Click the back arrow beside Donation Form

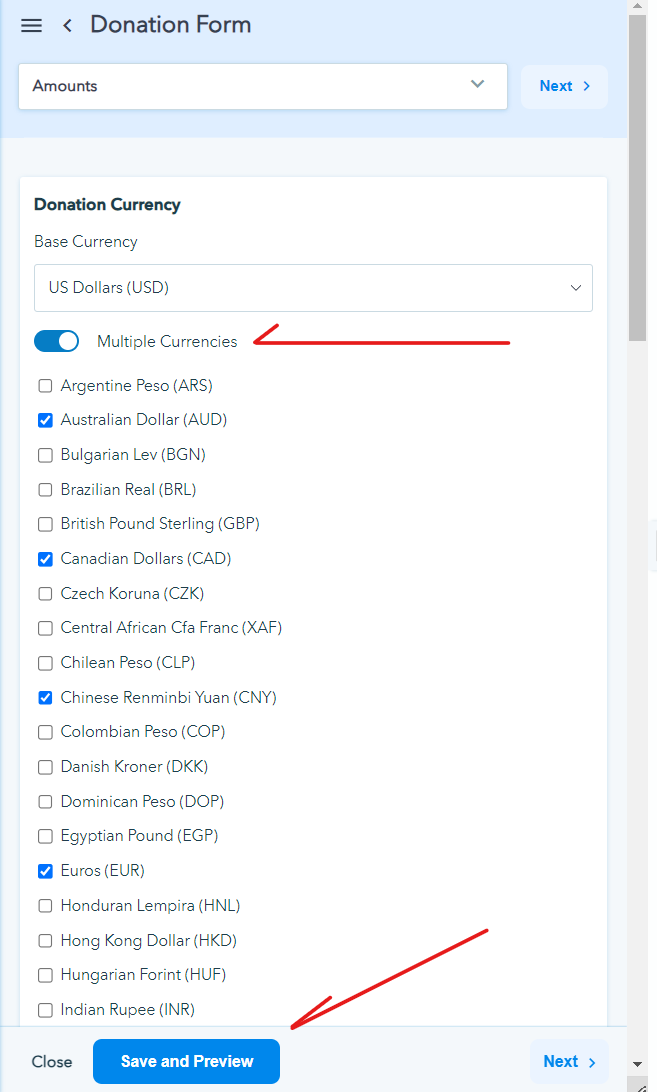click(67, 25)
